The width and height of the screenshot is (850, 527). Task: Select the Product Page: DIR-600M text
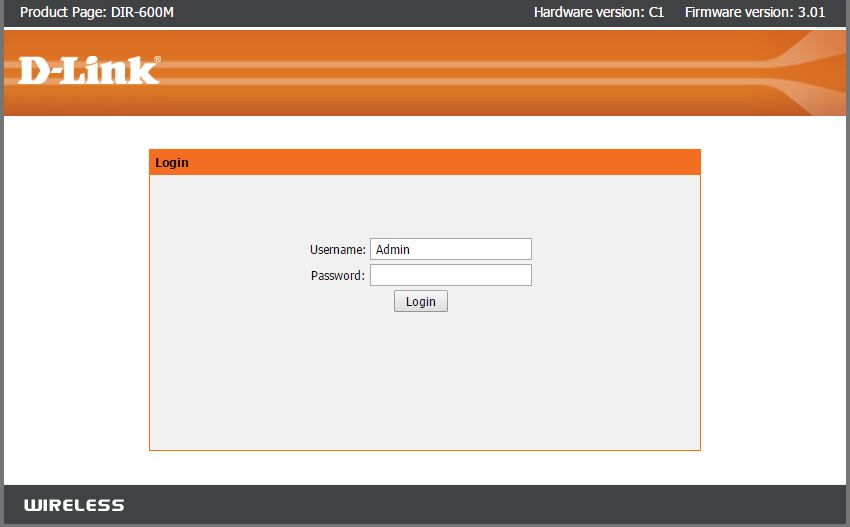coord(97,12)
